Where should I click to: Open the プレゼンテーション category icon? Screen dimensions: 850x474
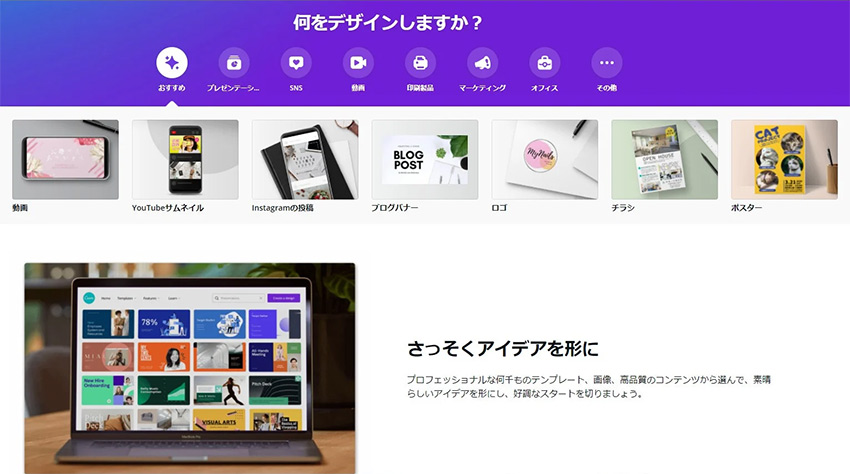coord(234,63)
